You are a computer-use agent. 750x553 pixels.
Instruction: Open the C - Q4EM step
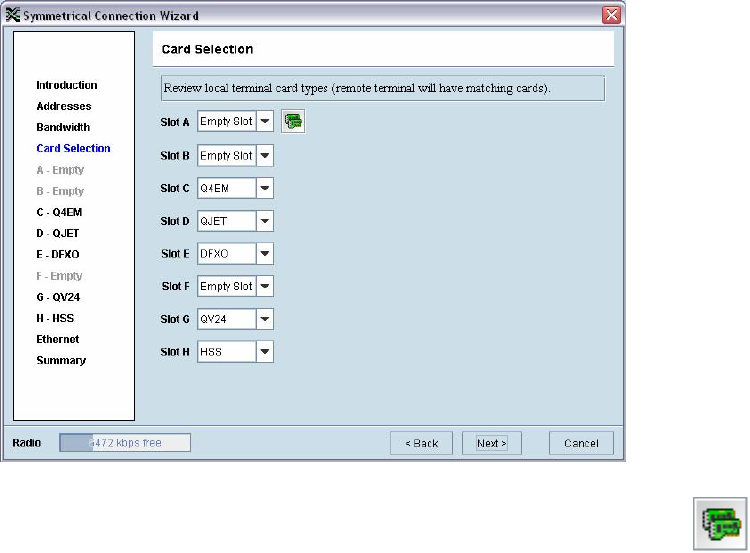(x=59, y=212)
